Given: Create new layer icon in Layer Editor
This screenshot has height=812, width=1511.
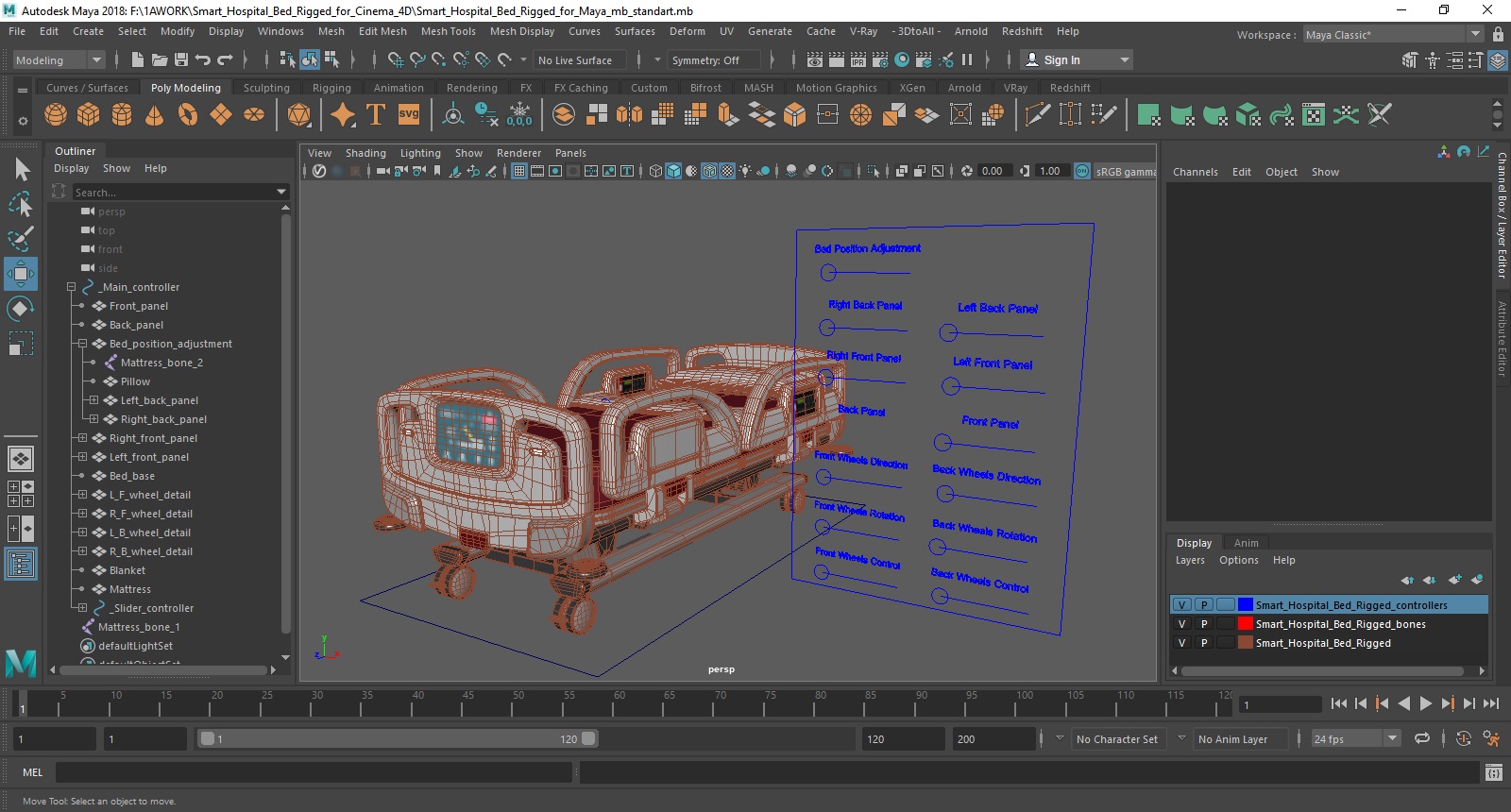Looking at the screenshot, I should 1454,580.
